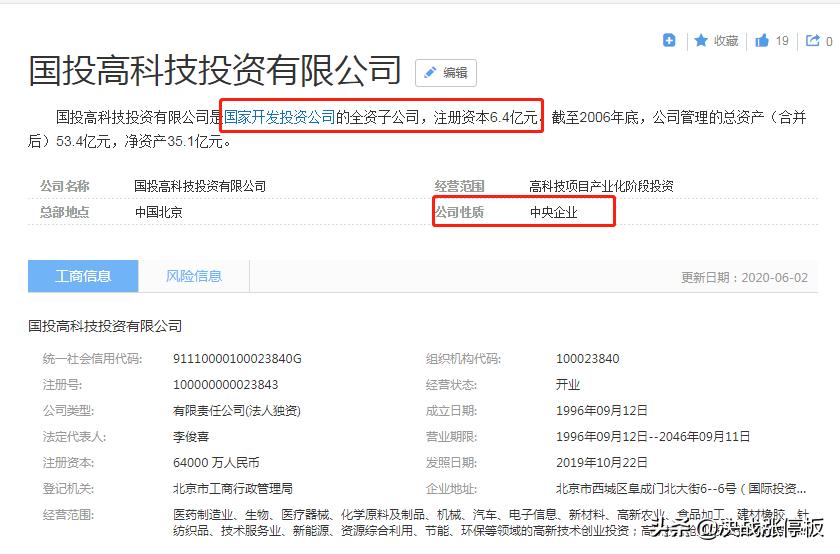The height and width of the screenshot is (554, 840).
Task: Click the share arrow icon
Action: (x=813, y=41)
